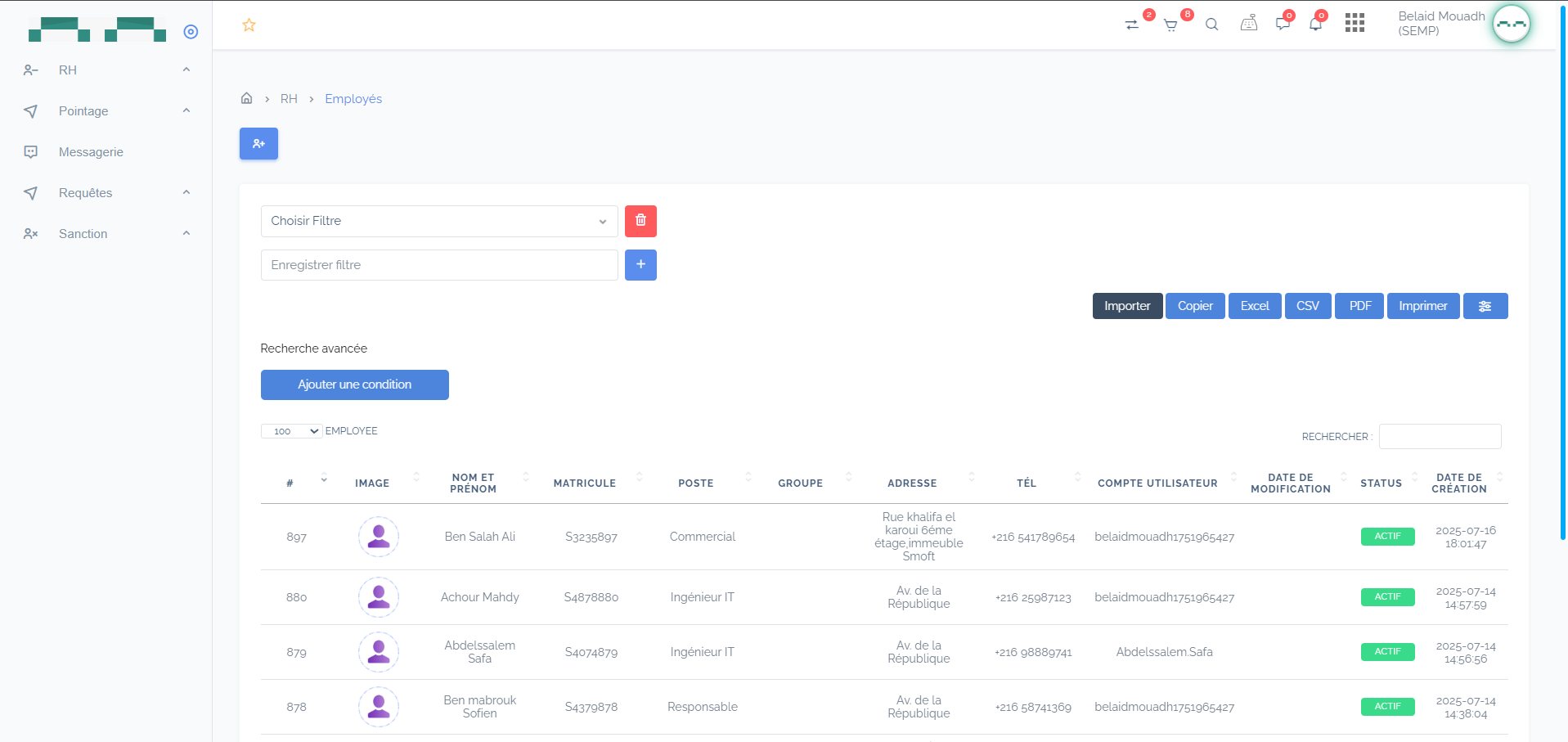This screenshot has width=1568, height=742.
Task: Click the Rechercher input field
Action: [x=1440, y=436]
